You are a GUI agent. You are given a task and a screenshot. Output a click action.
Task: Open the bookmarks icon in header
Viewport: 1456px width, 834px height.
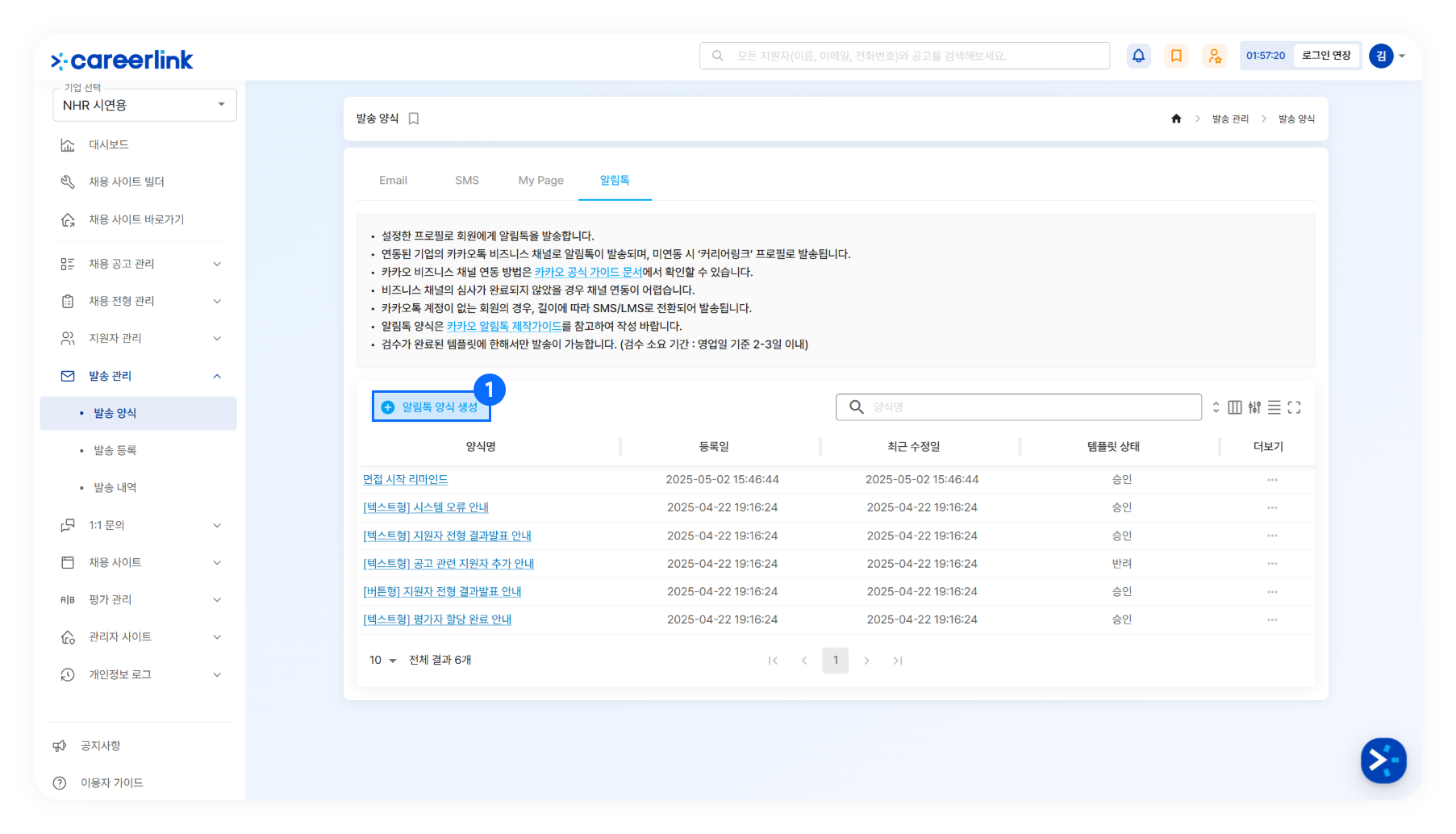(x=1176, y=56)
